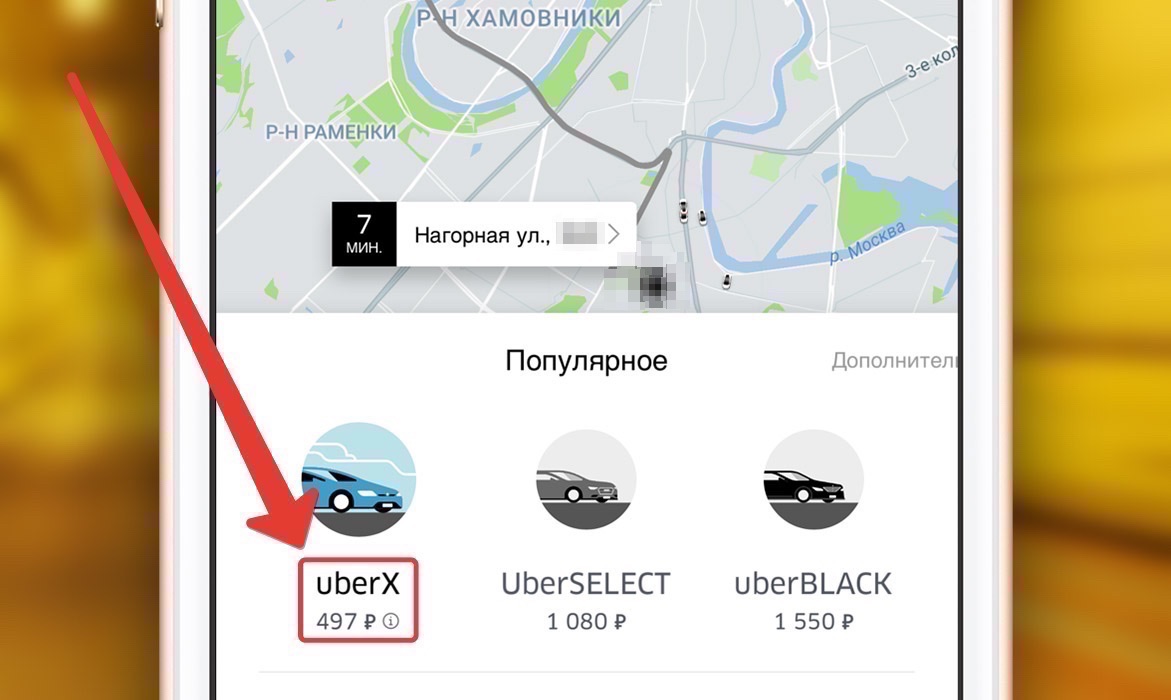The height and width of the screenshot is (700, 1171).
Task: Tap the Р-Н ХАМОВНИКИ district label on map
Action: [519, 18]
